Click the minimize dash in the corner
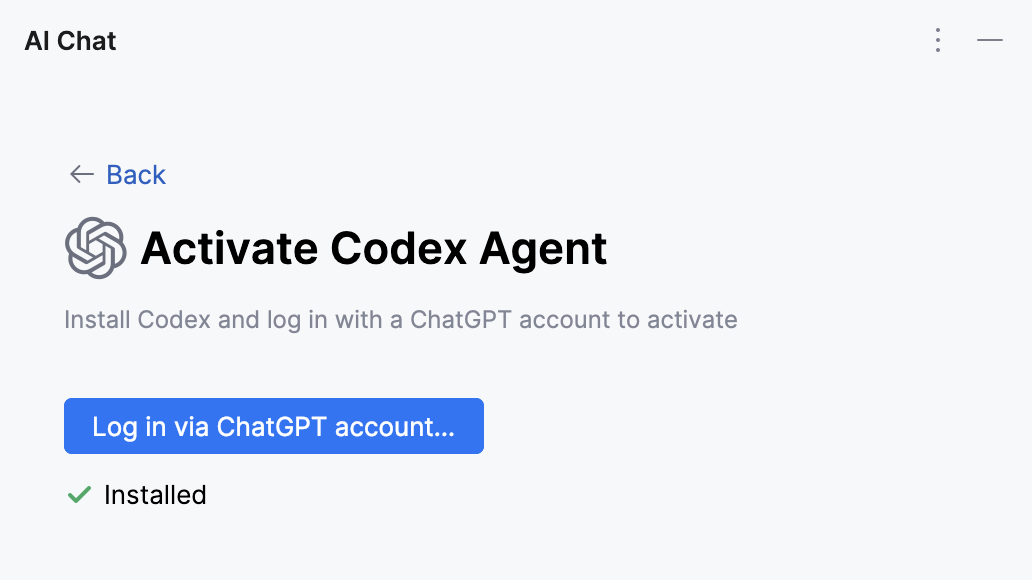The width and height of the screenshot is (1032, 580). click(x=990, y=40)
